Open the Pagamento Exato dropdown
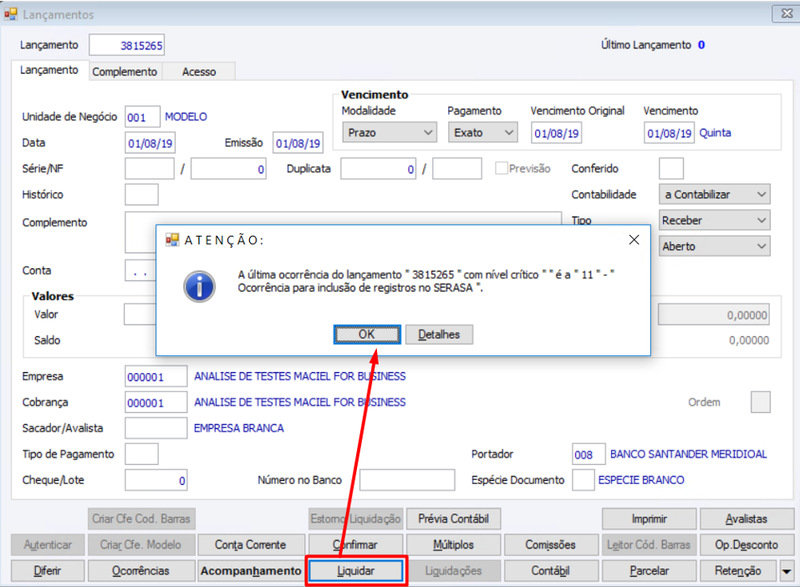The width and height of the screenshot is (800, 587). pyautogui.click(x=483, y=133)
